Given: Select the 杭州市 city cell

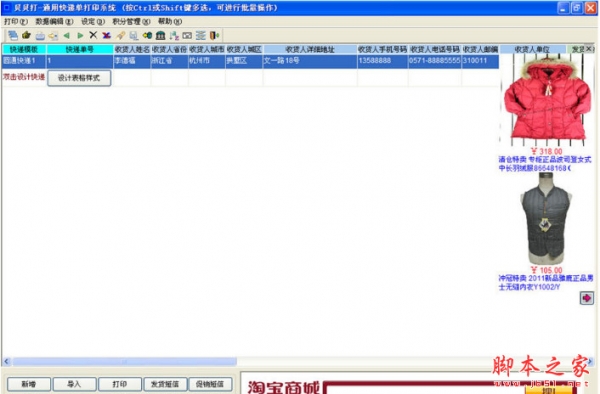Looking at the screenshot, I should (x=207, y=61).
